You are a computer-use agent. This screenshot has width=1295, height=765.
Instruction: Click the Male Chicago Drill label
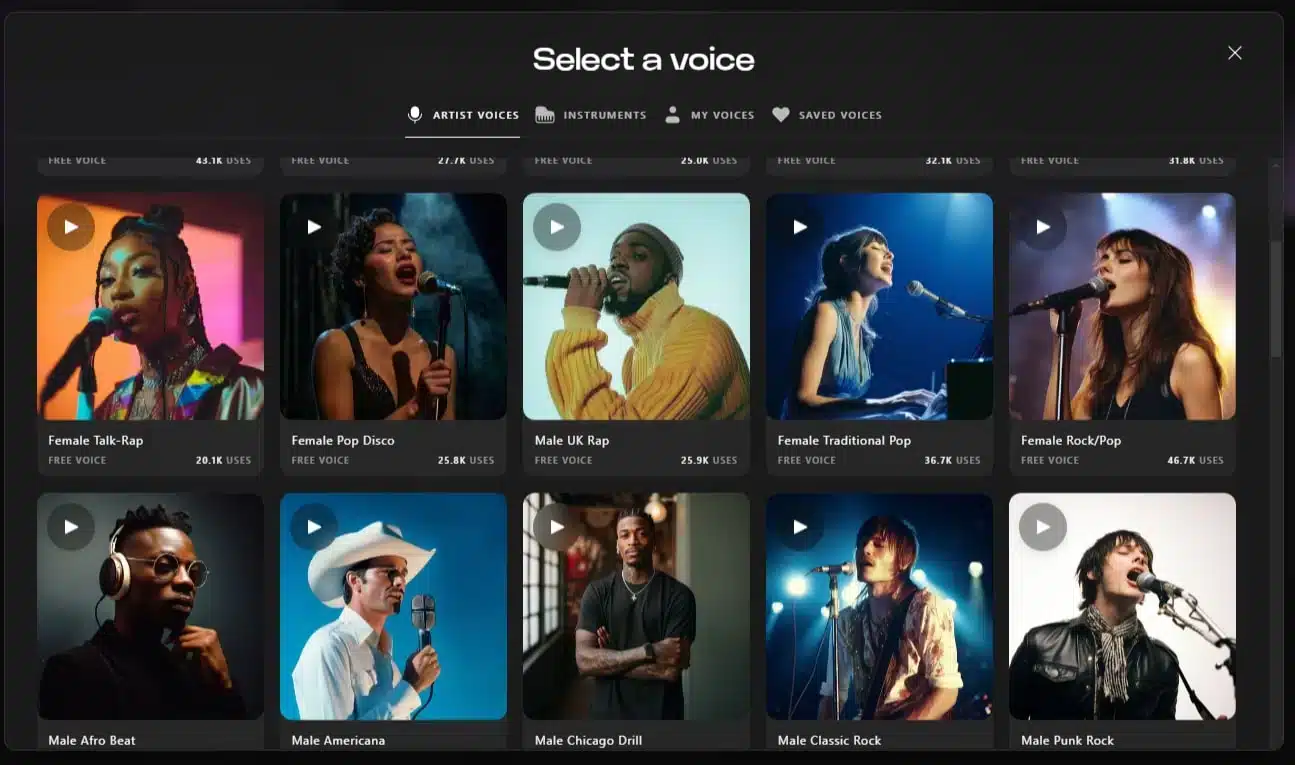tap(588, 740)
